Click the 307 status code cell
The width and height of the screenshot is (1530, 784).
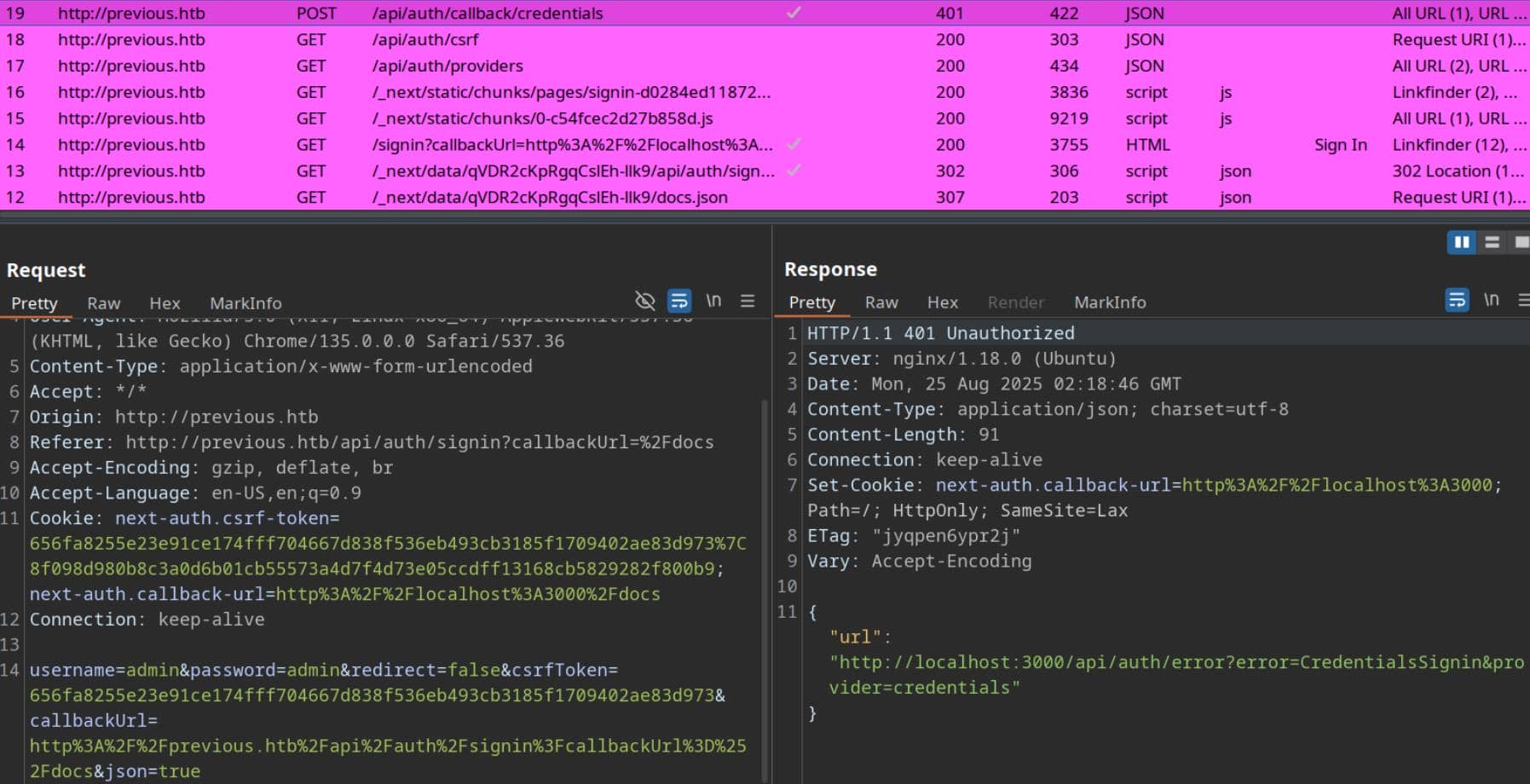(x=950, y=198)
